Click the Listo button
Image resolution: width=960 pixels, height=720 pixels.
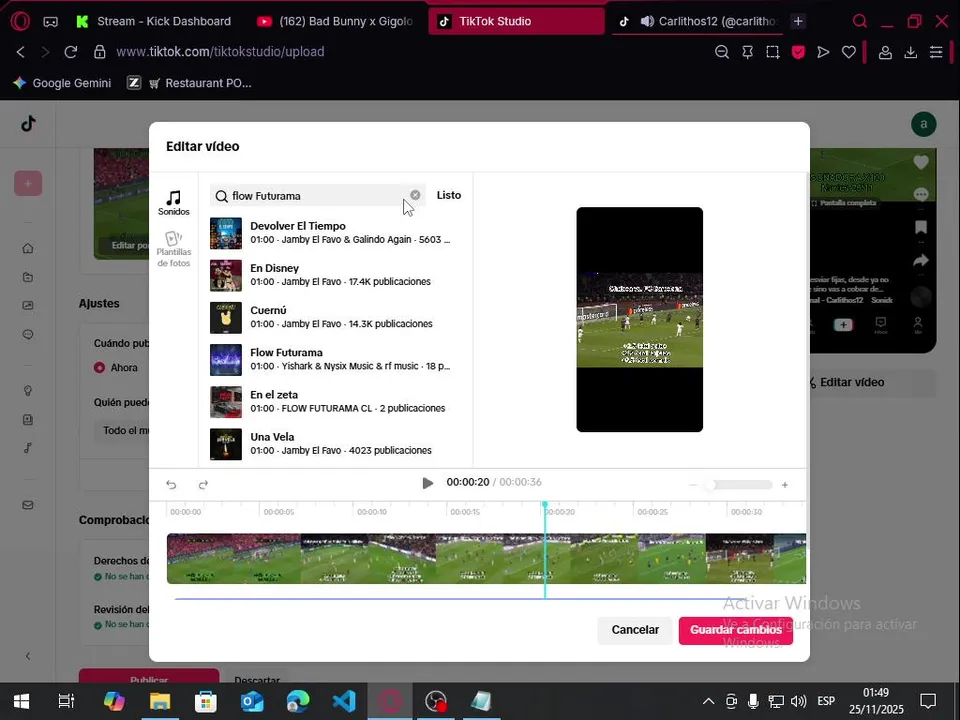point(449,195)
